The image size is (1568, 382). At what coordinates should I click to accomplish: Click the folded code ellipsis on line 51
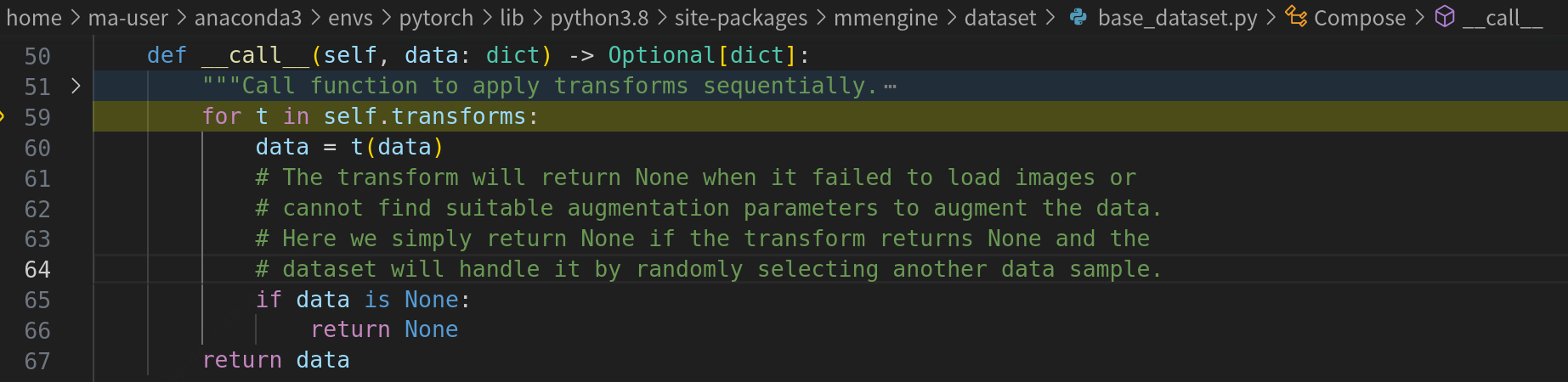point(890,87)
